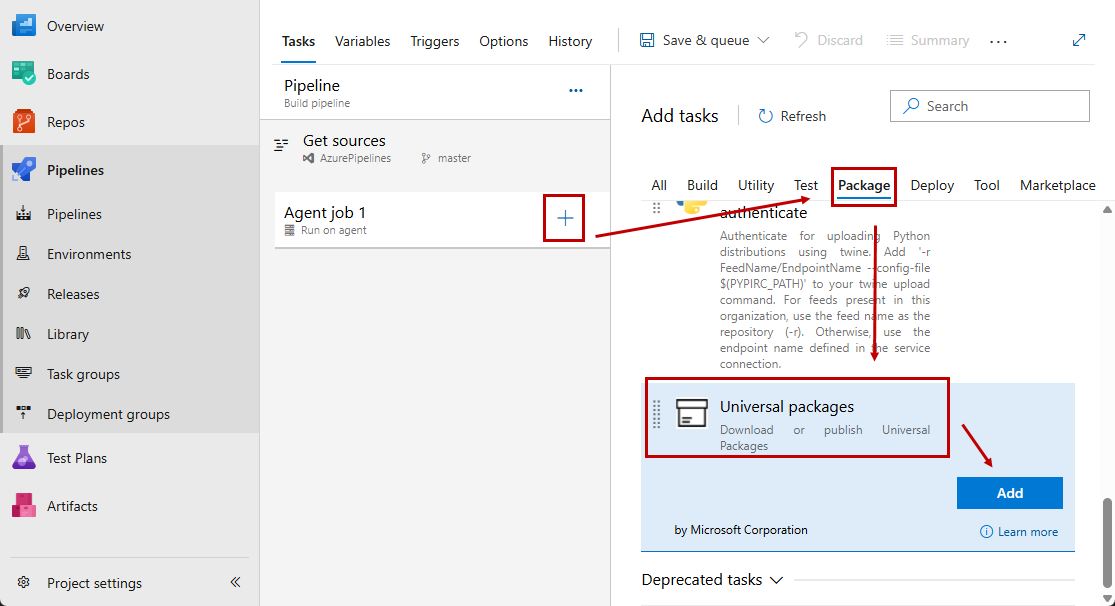The width and height of the screenshot is (1115, 606).
Task: Click the Refresh button label
Action: [x=803, y=116]
